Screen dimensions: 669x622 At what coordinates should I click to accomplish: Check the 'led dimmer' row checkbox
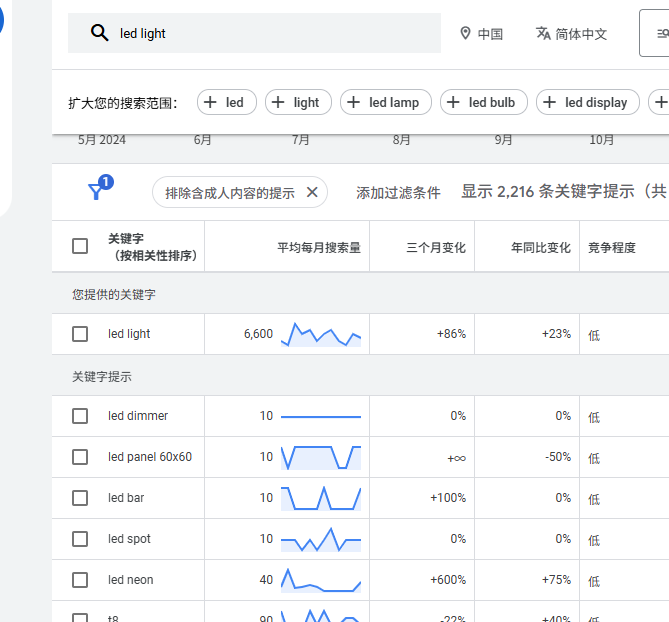pyautogui.click(x=80, y=416)
